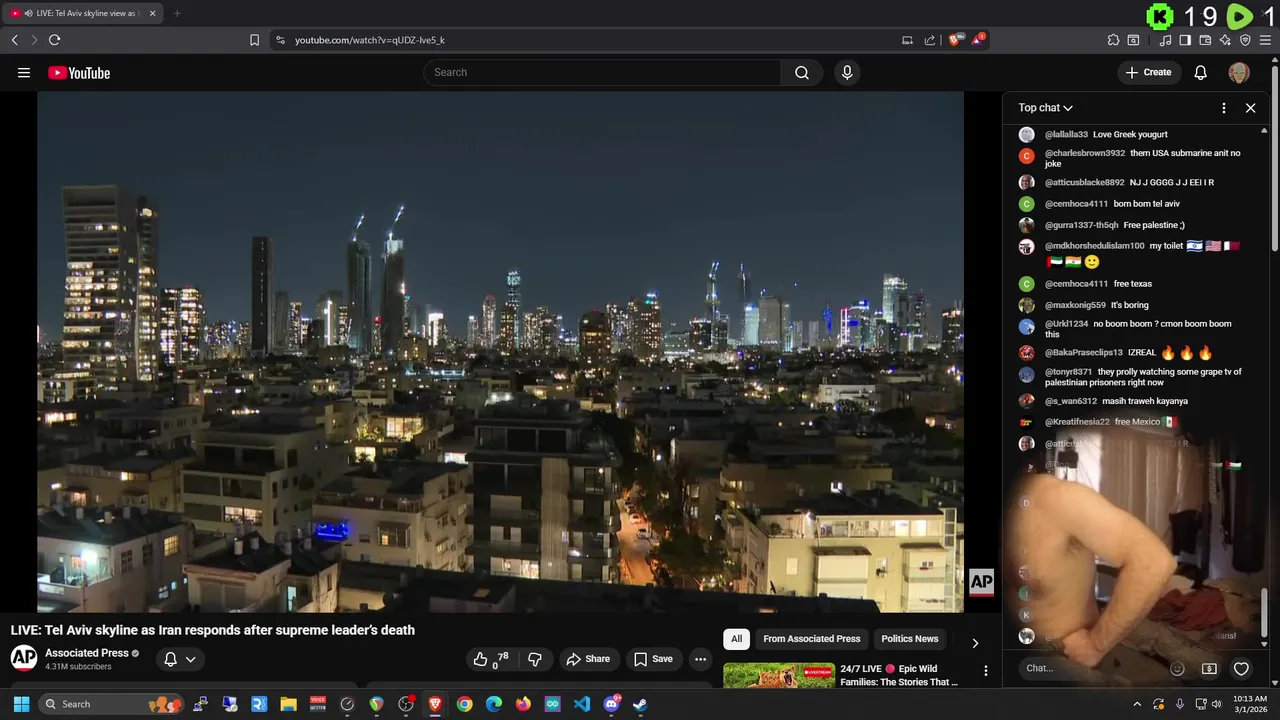Go to the YouTube home logo
This screenshot has height=720, width=1280.
[x=79, y=72]
